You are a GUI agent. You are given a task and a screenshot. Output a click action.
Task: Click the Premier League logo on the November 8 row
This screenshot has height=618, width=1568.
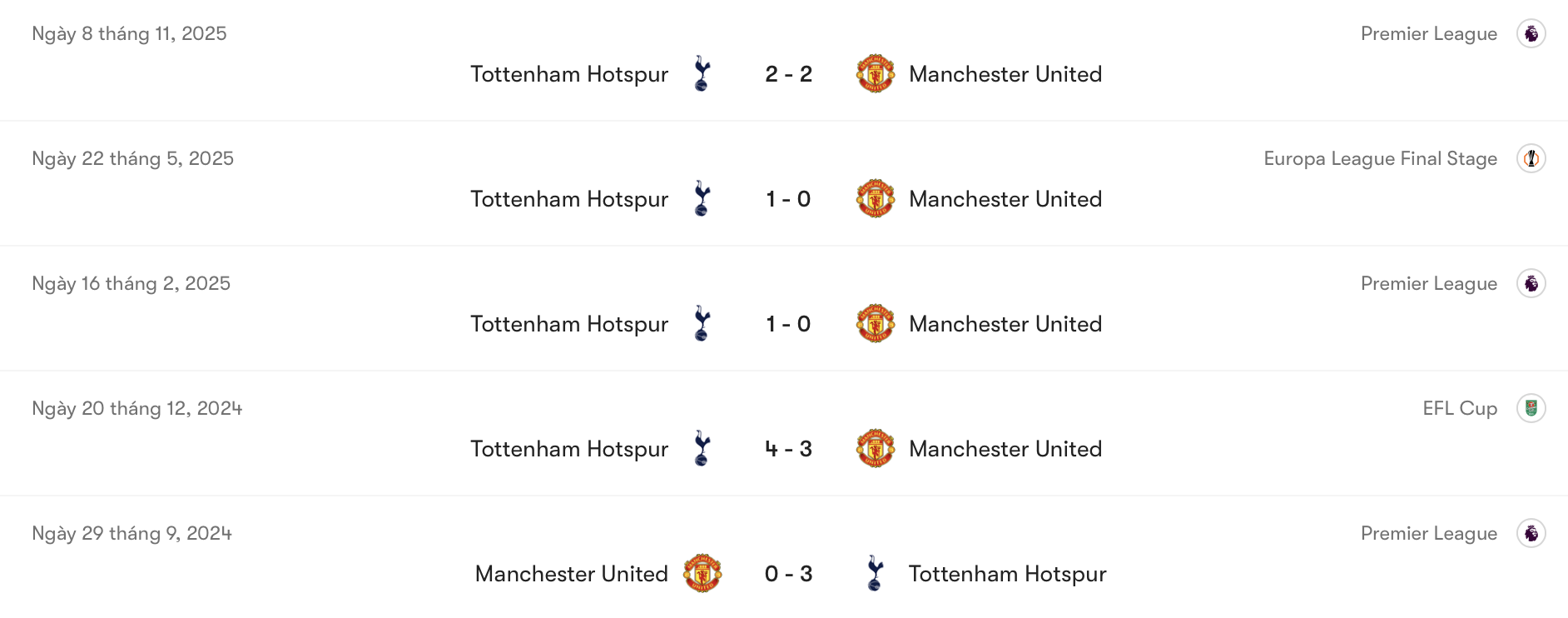(x=1532, y=34)
